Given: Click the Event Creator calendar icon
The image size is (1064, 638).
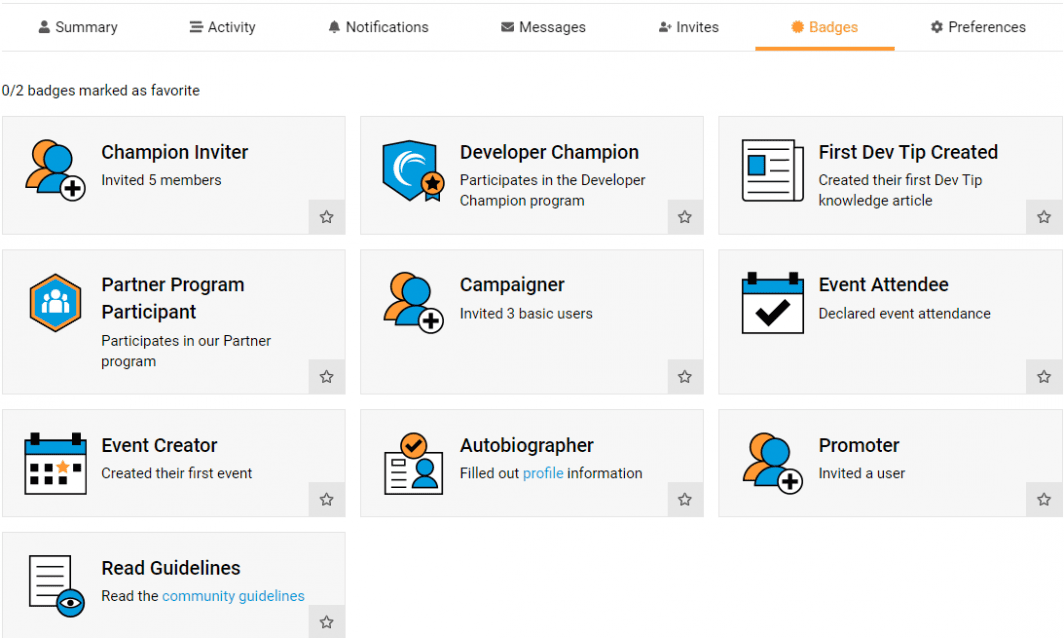Looking at the screenshot, I should click(x=54, y=464).
